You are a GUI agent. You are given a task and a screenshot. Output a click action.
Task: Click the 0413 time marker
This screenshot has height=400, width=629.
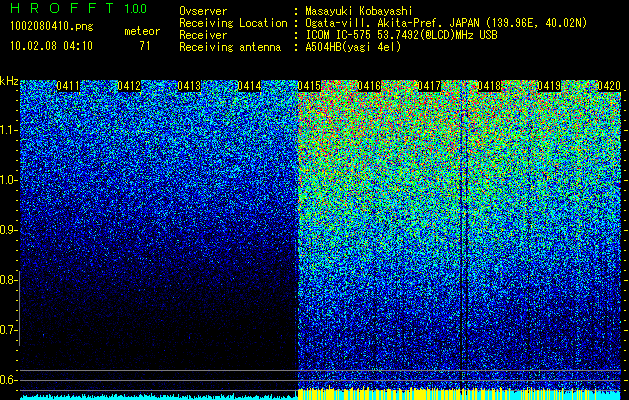coord(189,86)
